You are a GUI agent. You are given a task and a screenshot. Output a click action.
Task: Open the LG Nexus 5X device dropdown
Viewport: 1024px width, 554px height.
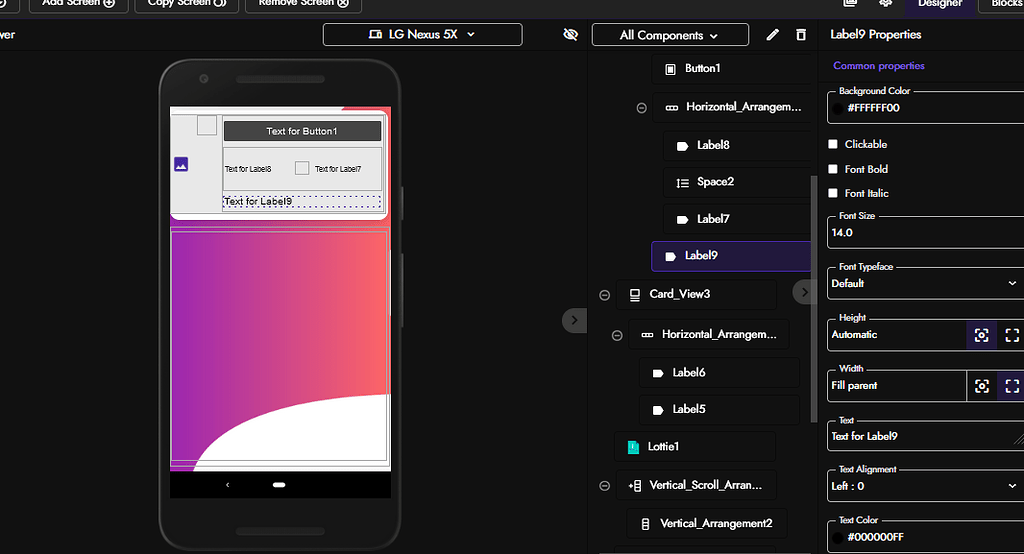[x=422, y=34]
